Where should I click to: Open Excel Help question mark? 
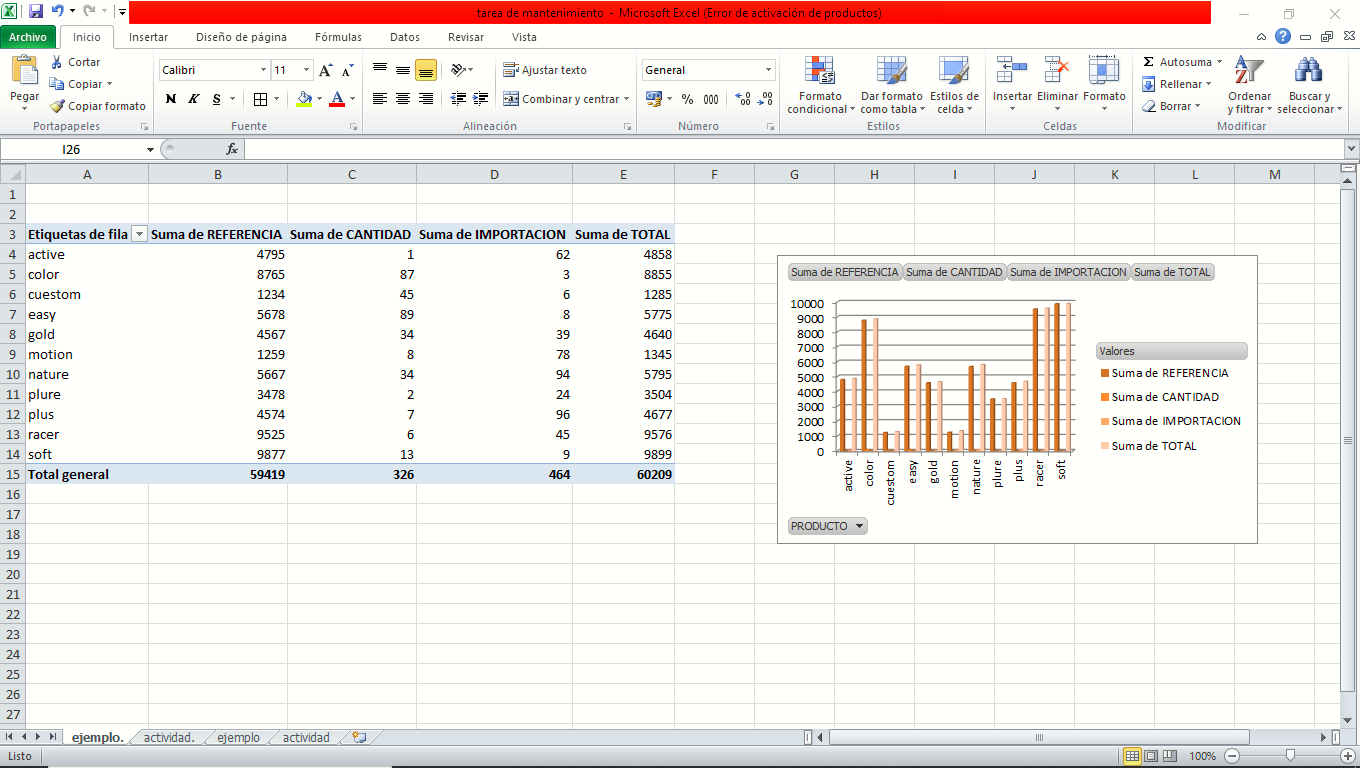[x=1283, y=37]
